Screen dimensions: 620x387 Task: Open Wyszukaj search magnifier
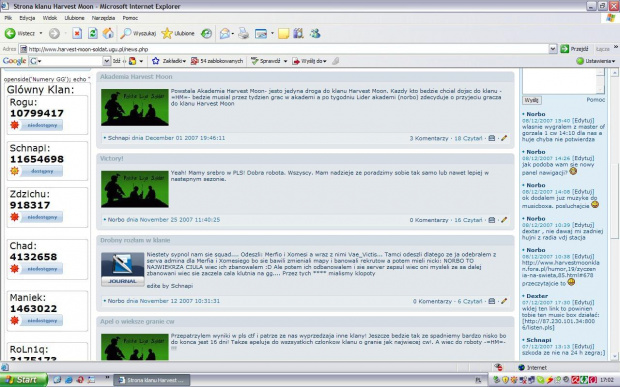click(139, 34)
